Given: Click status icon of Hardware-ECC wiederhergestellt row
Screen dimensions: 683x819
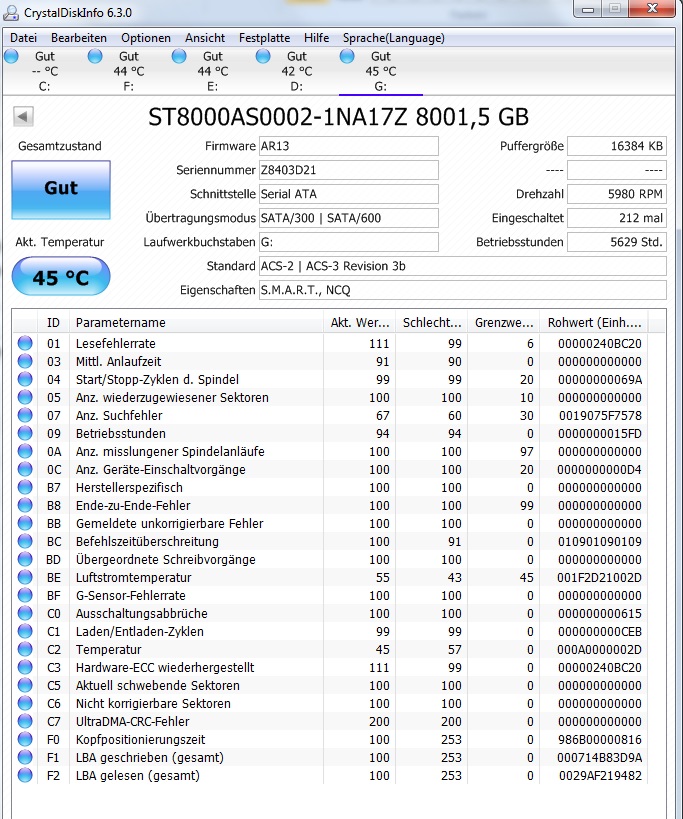Looking at the screenshot, I should [25, 668].
